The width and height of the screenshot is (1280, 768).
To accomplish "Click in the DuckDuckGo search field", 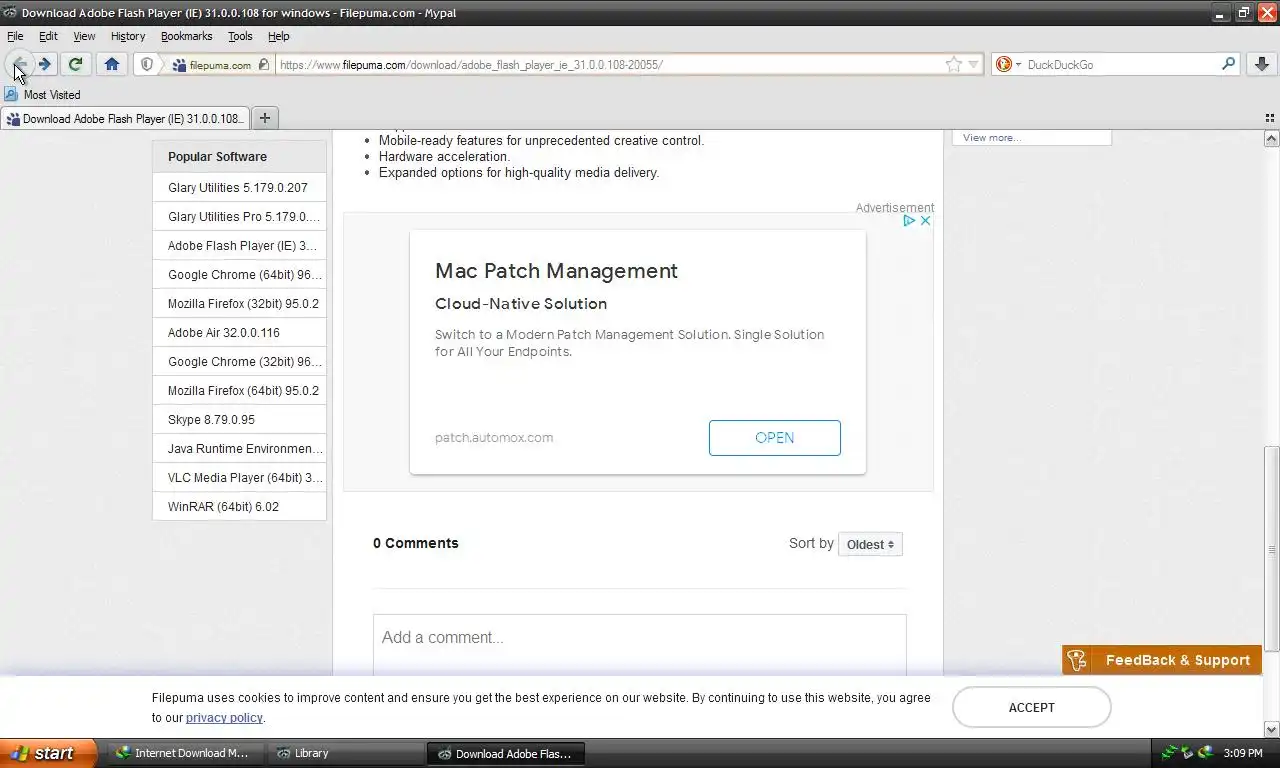I will click(1120, 65).
